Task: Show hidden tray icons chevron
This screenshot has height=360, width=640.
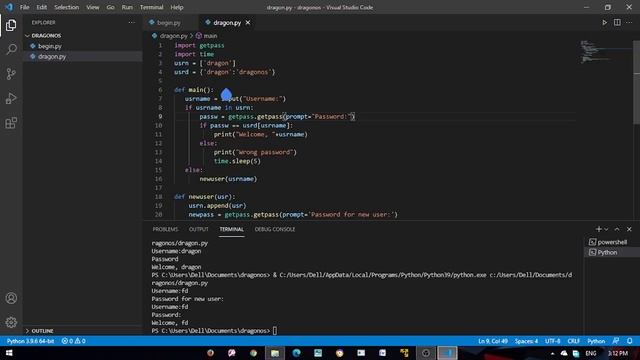Action: (x=552, y=353)
